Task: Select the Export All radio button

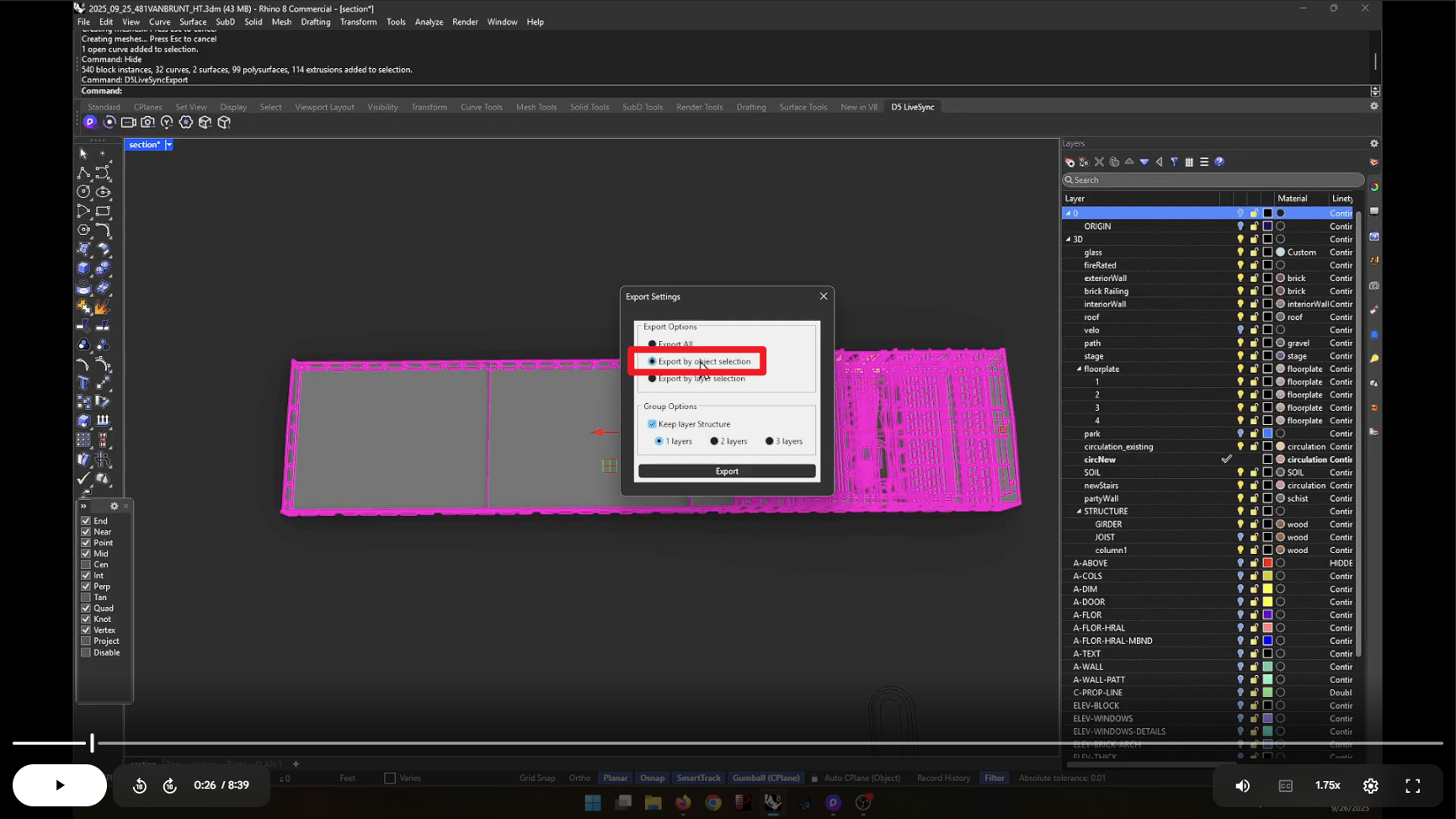Action: (652, 344)
